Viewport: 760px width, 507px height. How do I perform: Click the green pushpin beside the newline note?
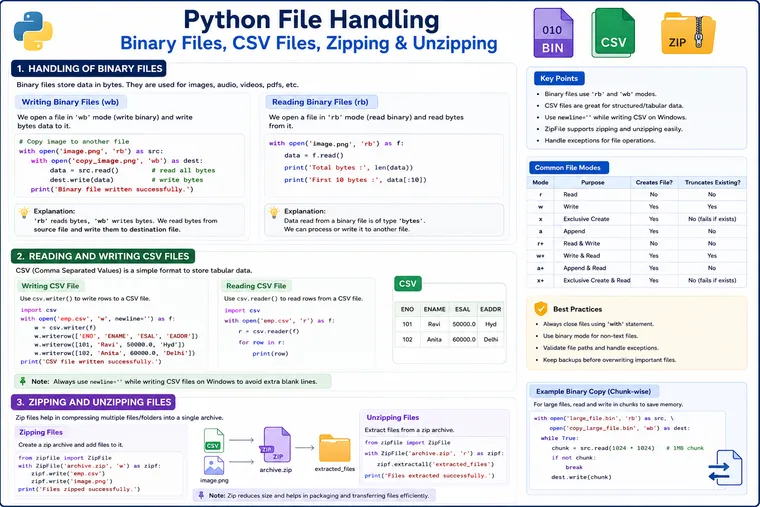tap(22, 381)
